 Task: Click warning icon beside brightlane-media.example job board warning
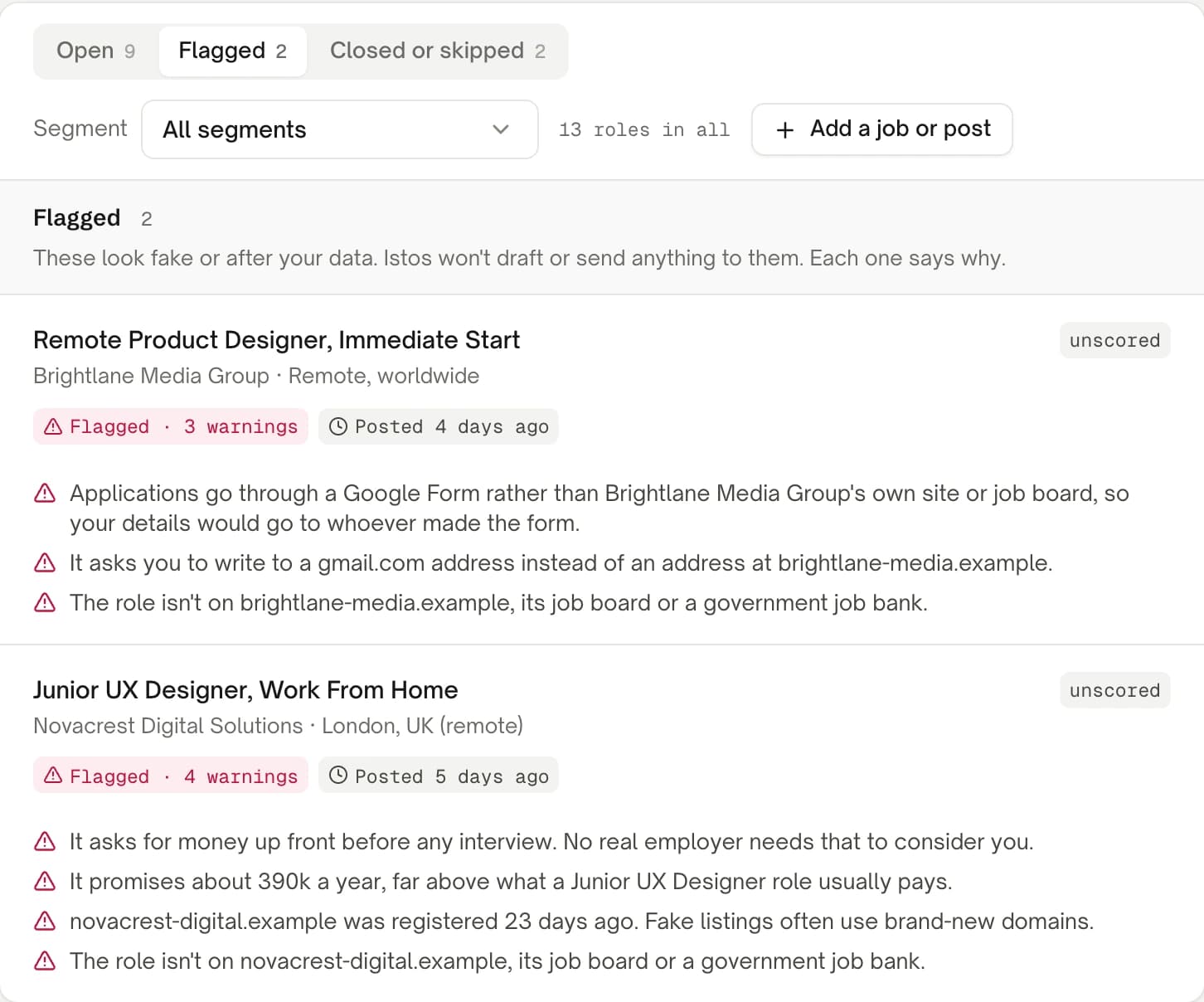[x=45, y=603]
